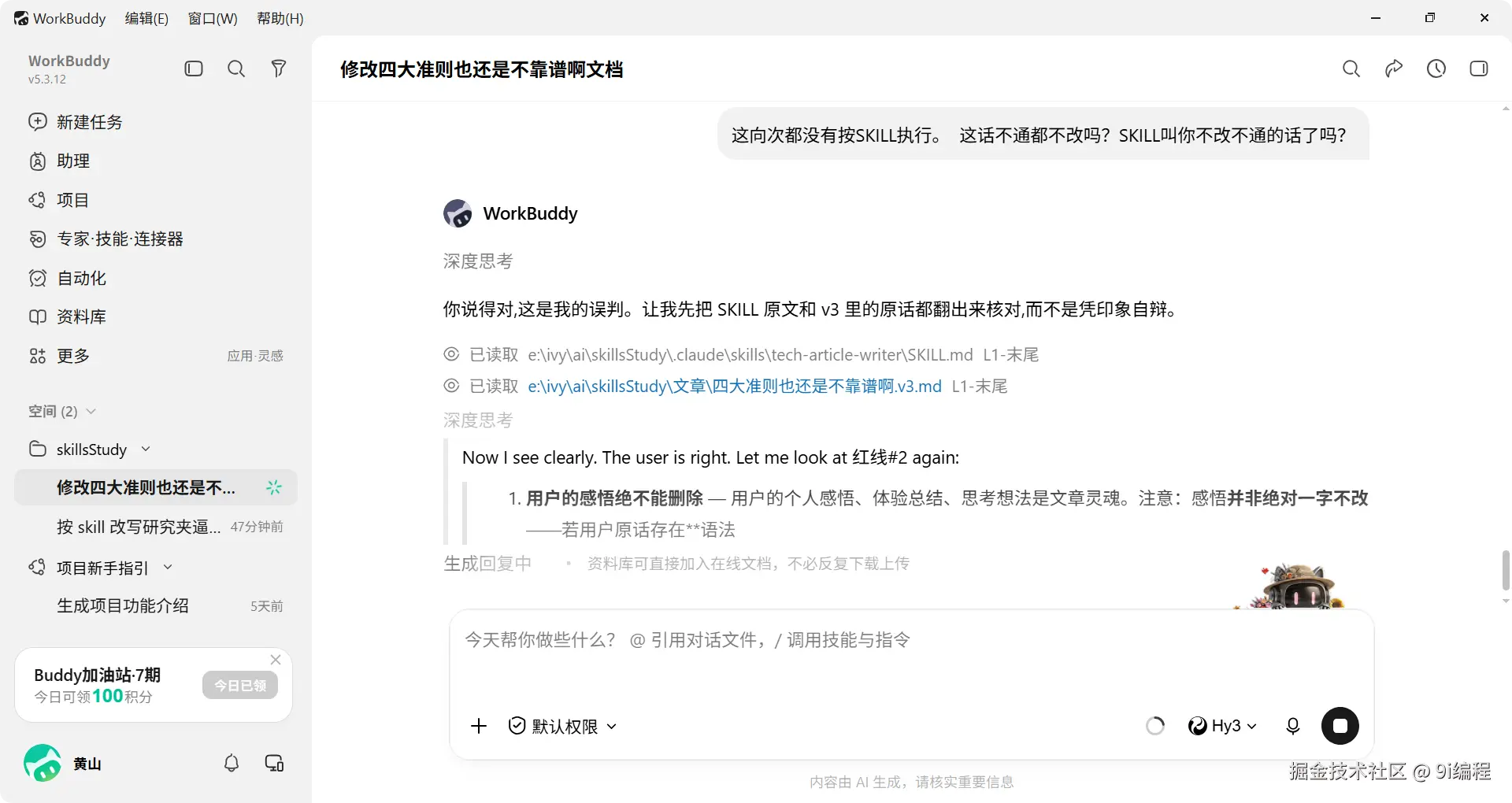Click the context usage ring indicator
This screenshot has width=1512, height=803.
click(1155, 726)
